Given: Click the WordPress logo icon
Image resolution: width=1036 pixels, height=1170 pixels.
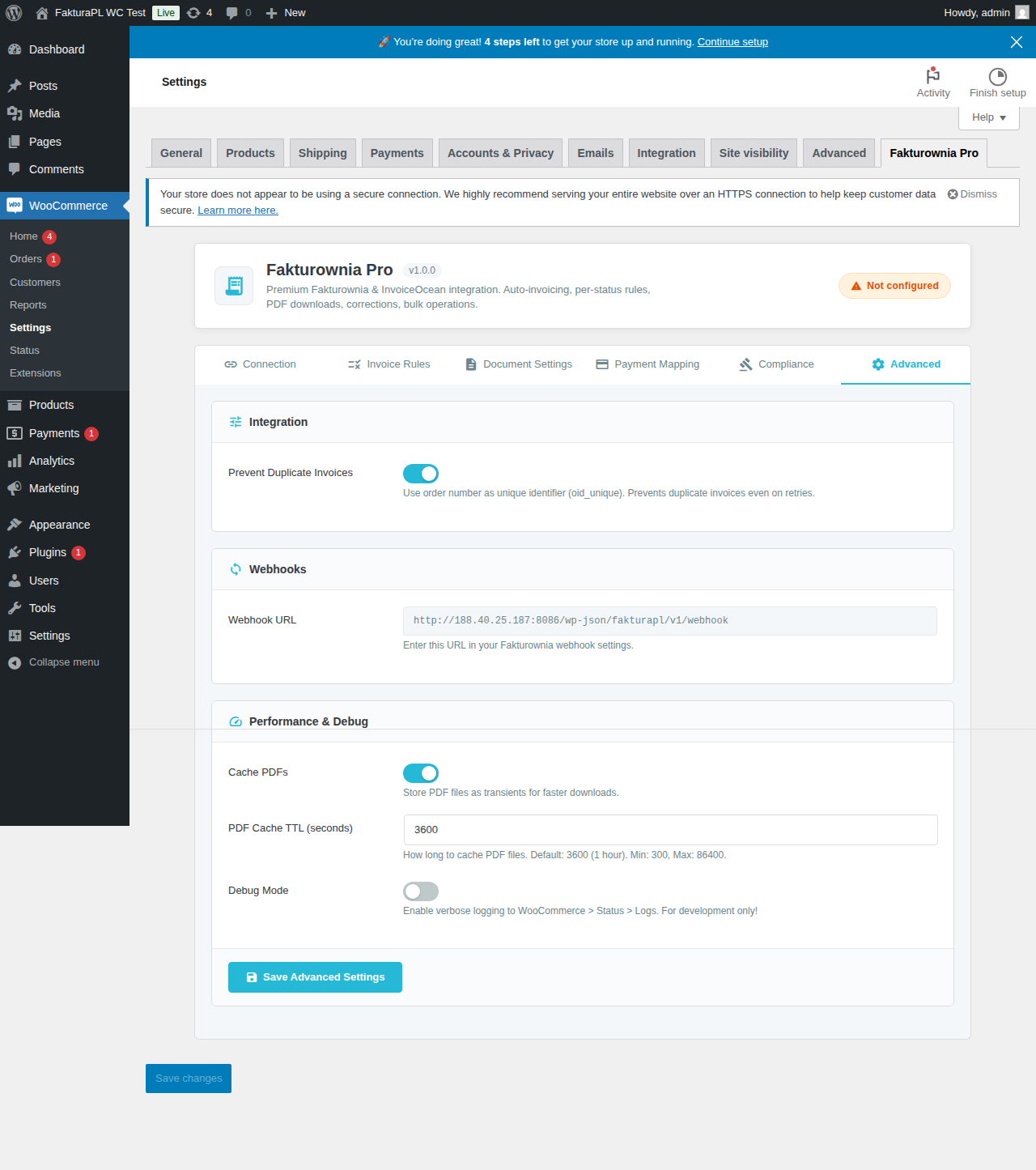Looking at the screenshot, I should coord(14,13).
